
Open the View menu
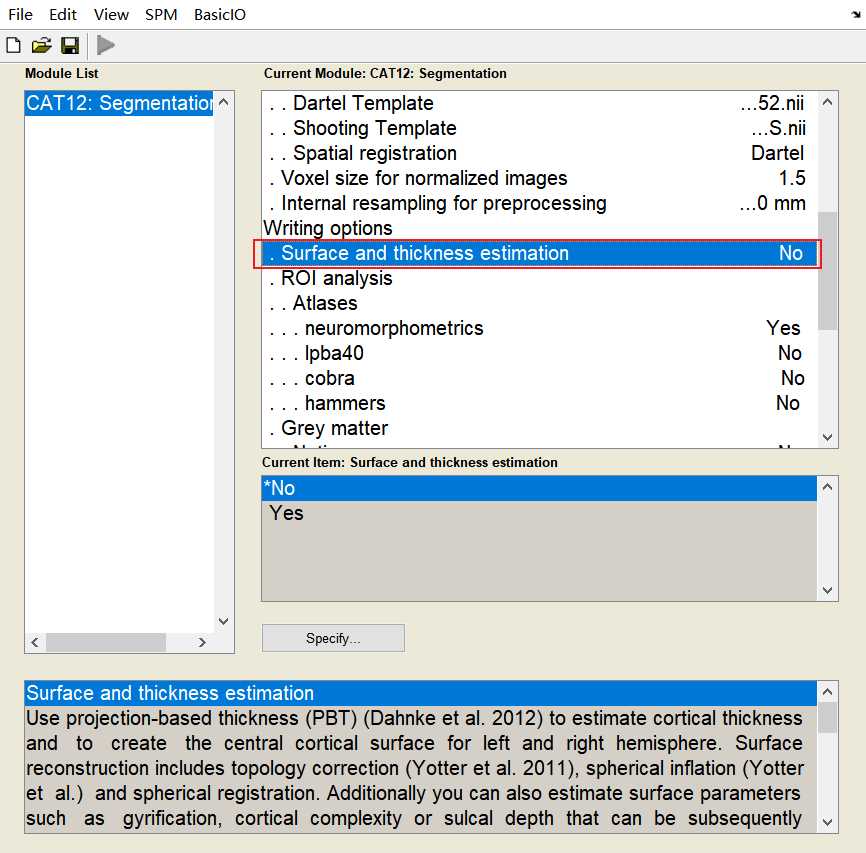[111, 14]
